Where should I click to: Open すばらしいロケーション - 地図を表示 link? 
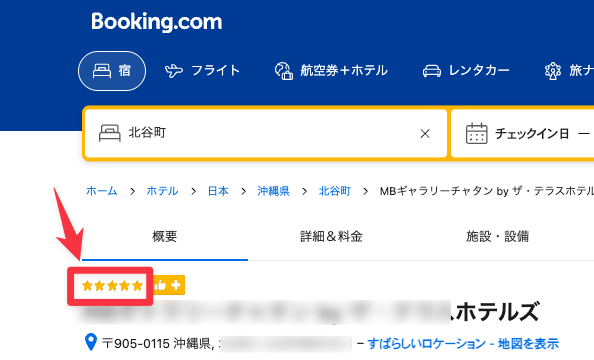[463, 344]
